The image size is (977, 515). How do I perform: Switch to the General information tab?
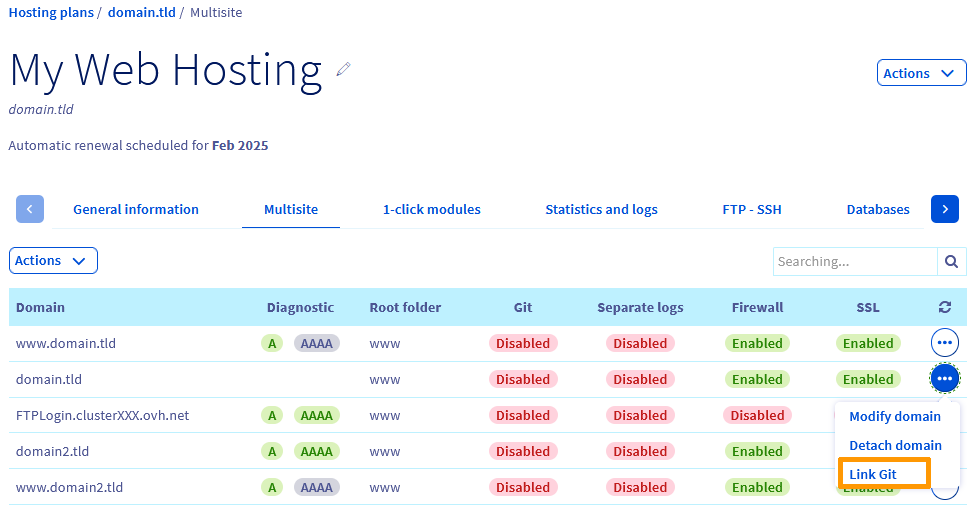[x=136, y=209]
